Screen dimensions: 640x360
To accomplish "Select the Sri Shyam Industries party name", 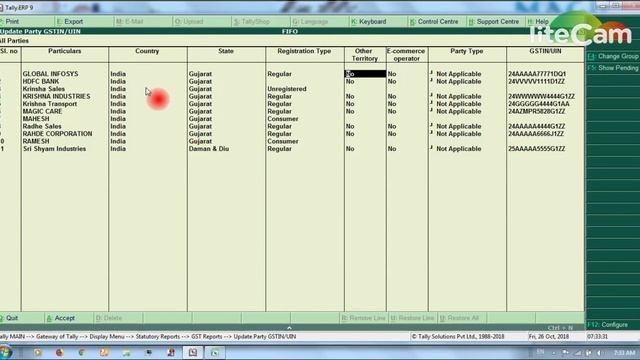I will pos(54,149).
